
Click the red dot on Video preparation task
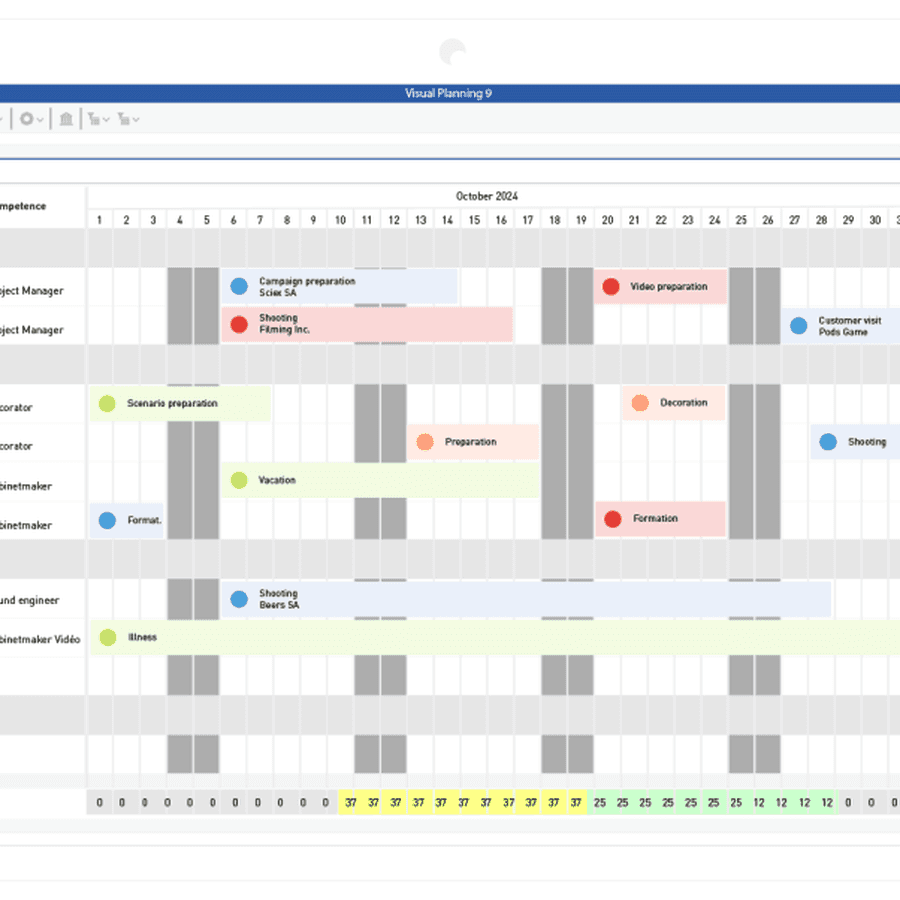coord(611,287)
